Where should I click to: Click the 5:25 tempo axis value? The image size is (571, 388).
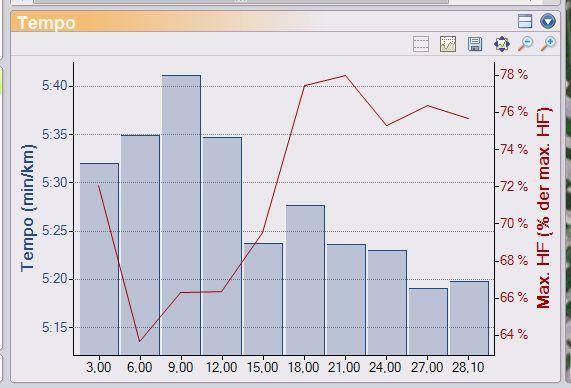click(55, 231)
